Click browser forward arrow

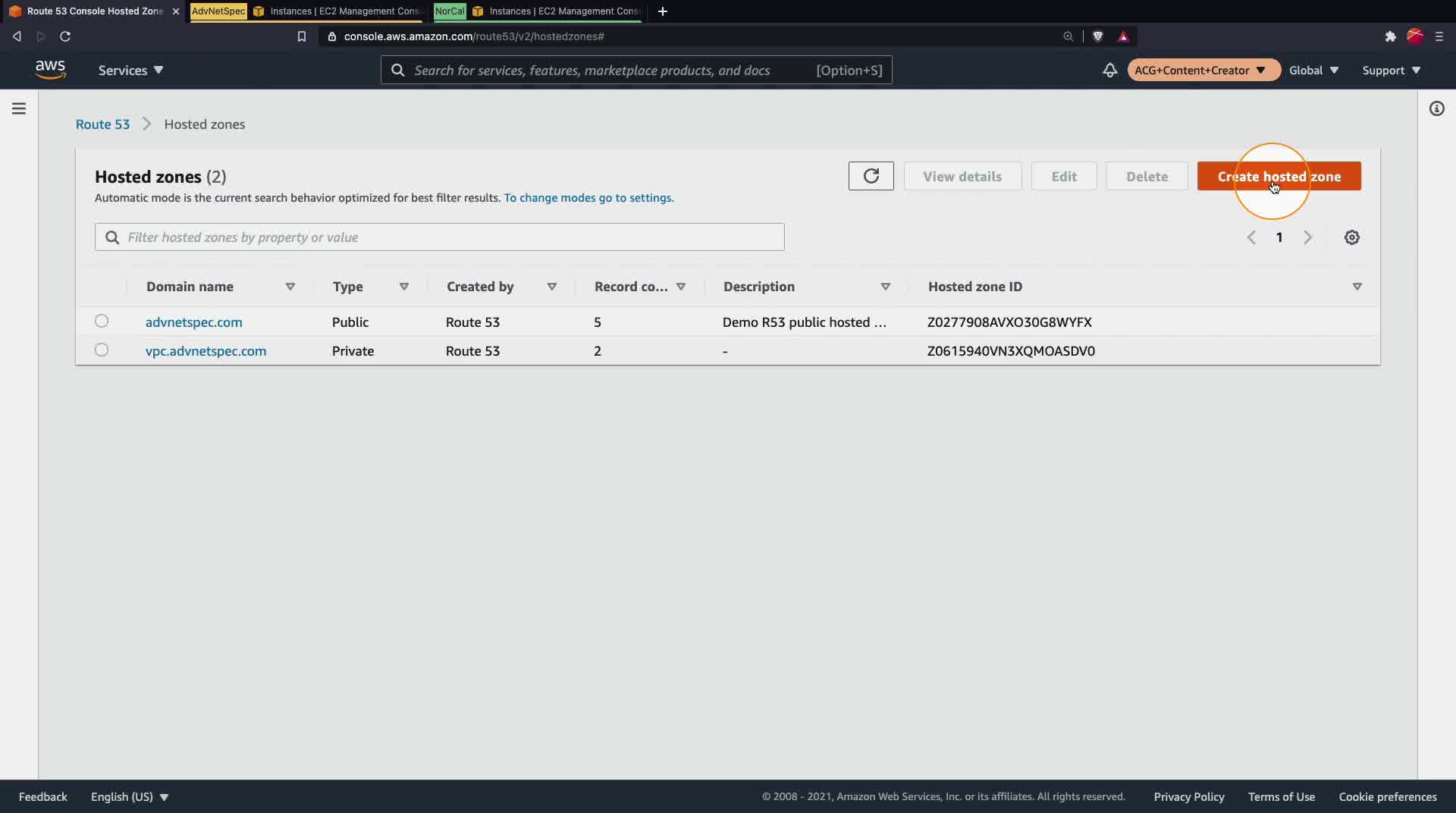(41, 36)
